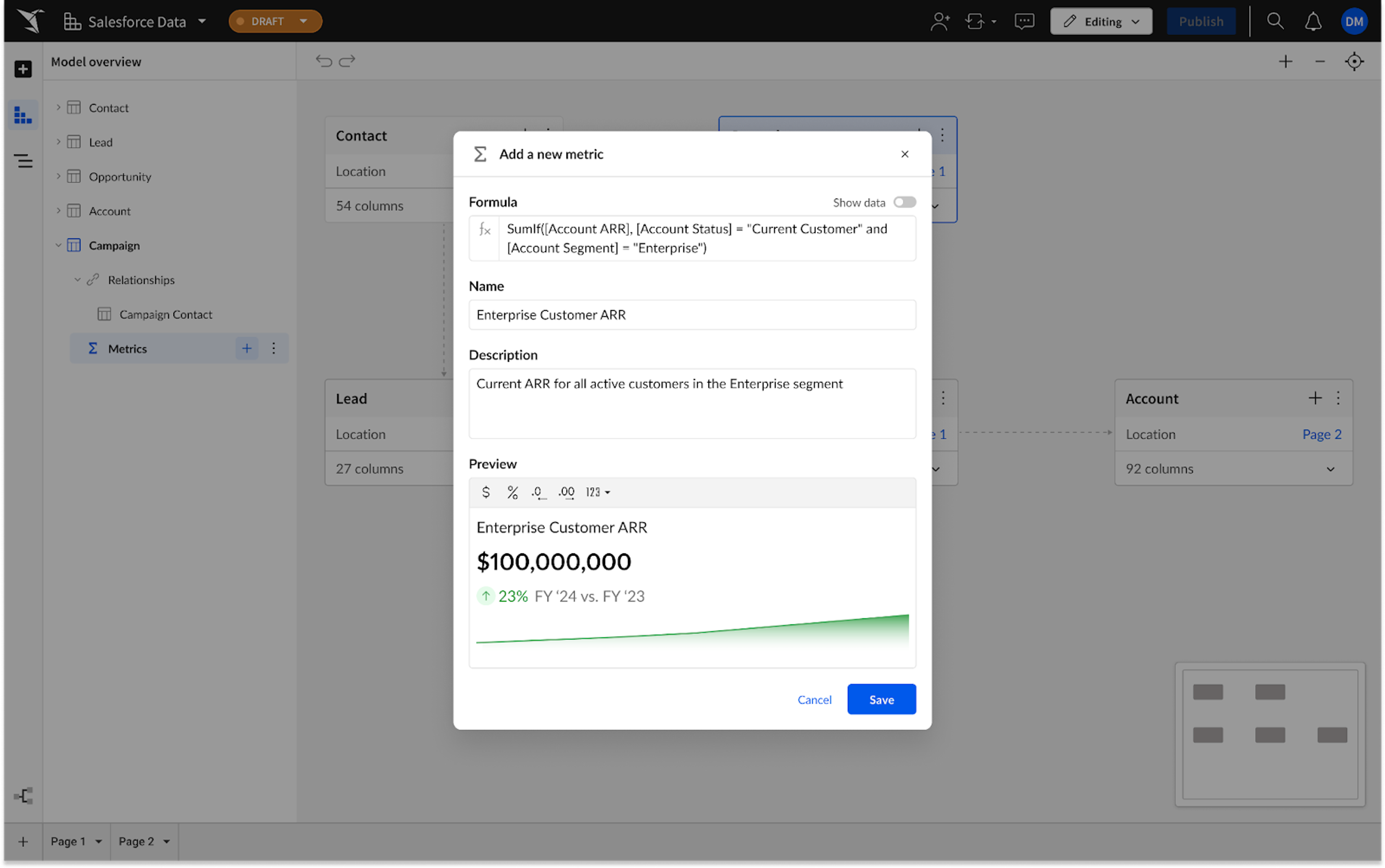Click the search magnifier icon
This screenshot has width=1385, height=868.
(1275, 21)
